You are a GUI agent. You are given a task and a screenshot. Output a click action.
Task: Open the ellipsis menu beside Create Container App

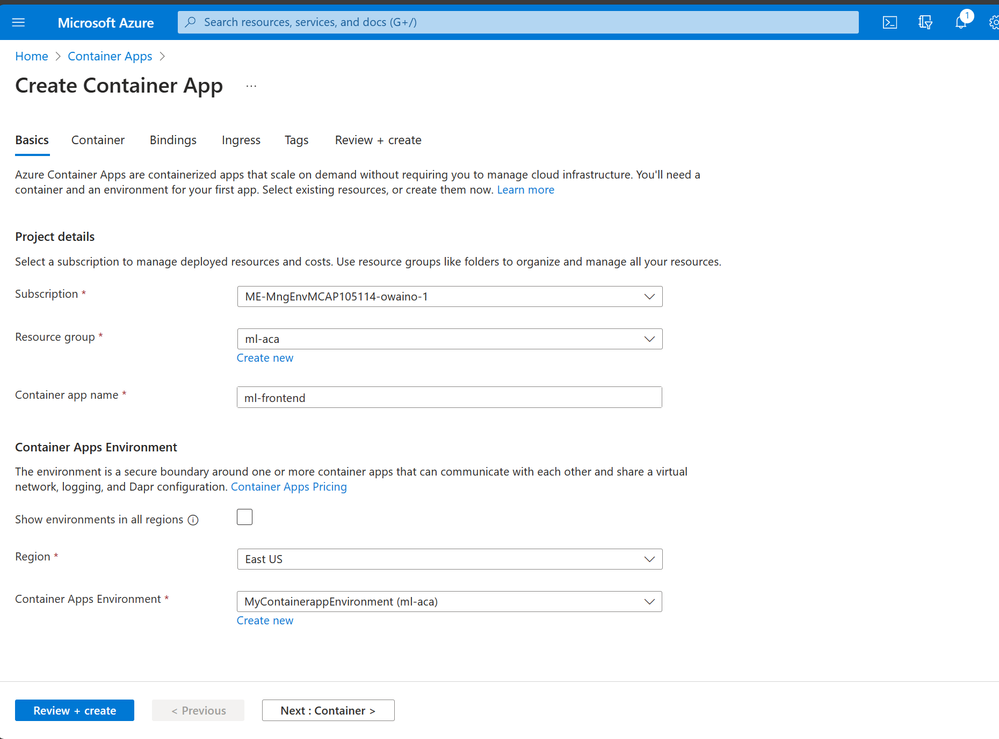pyautogui.click(x=251, y=85)
